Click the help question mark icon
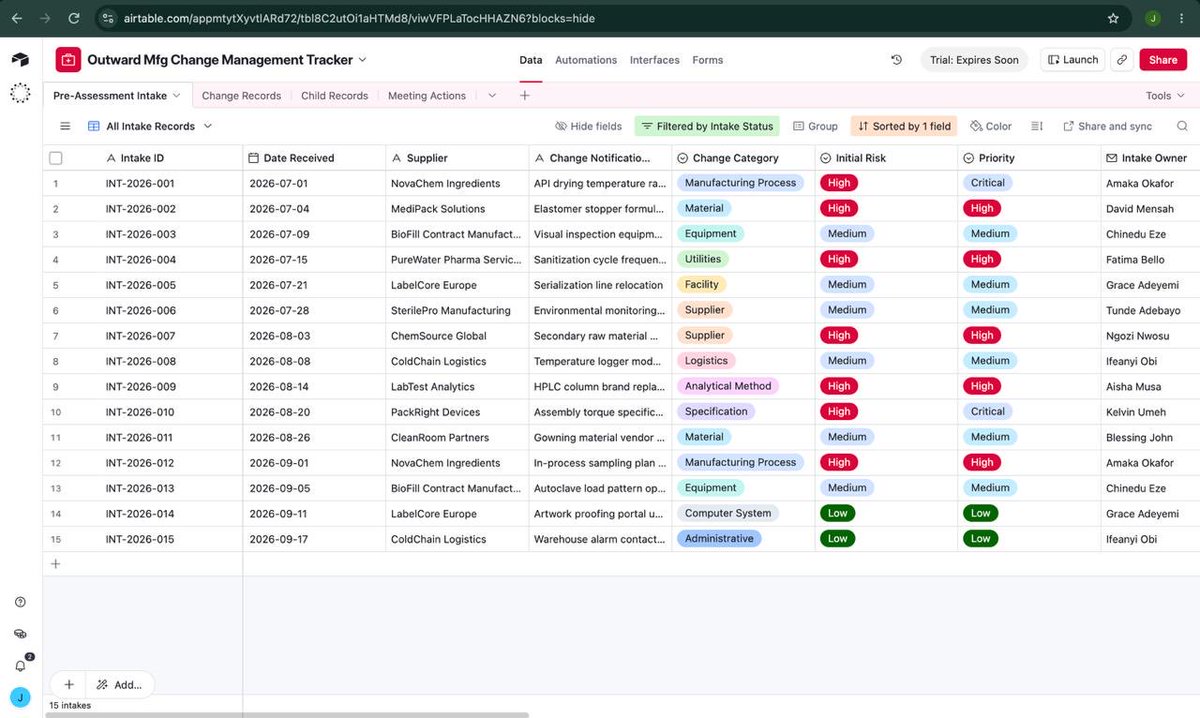The width and height of the screenshot is (1200, 718). tap(20, 602)
